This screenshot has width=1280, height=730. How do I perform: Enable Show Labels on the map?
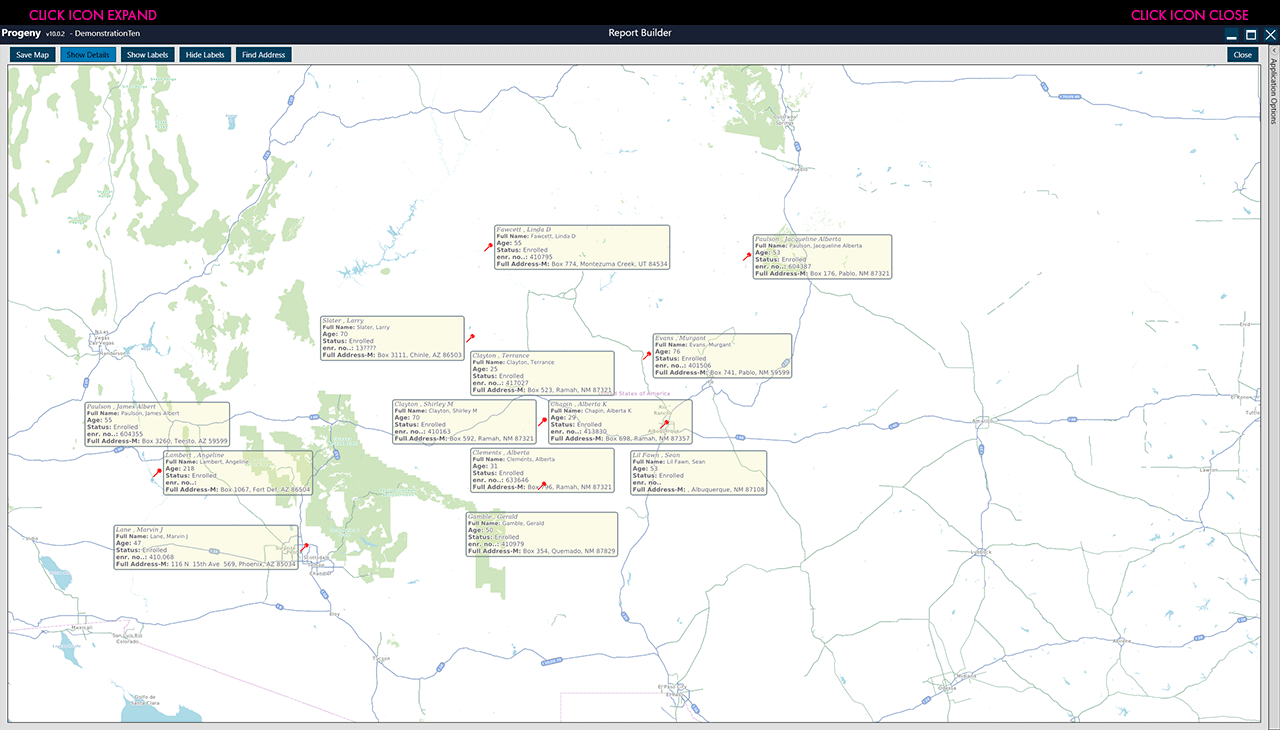coord(148,55)
